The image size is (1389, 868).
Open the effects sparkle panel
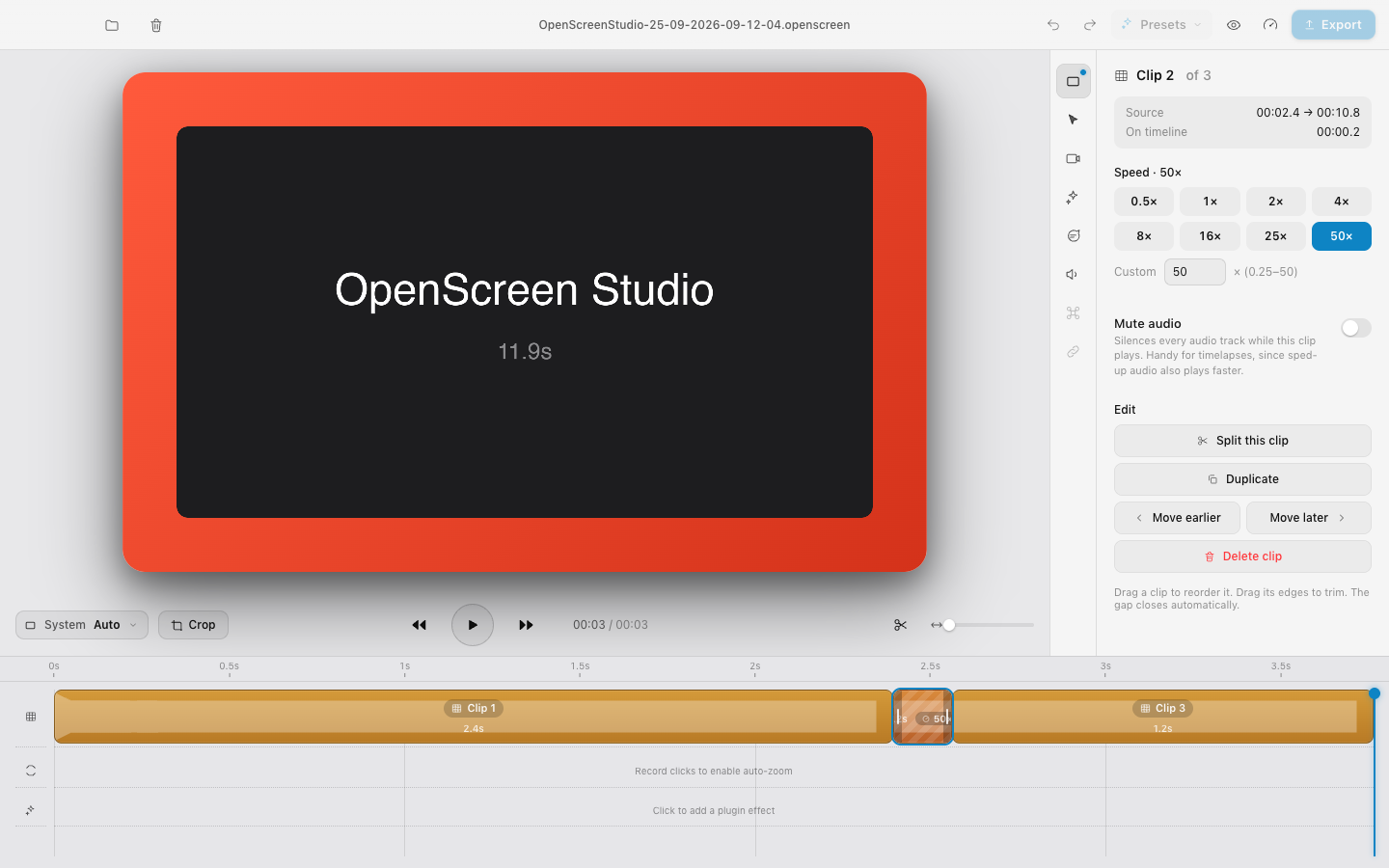tap(1074, 197)
